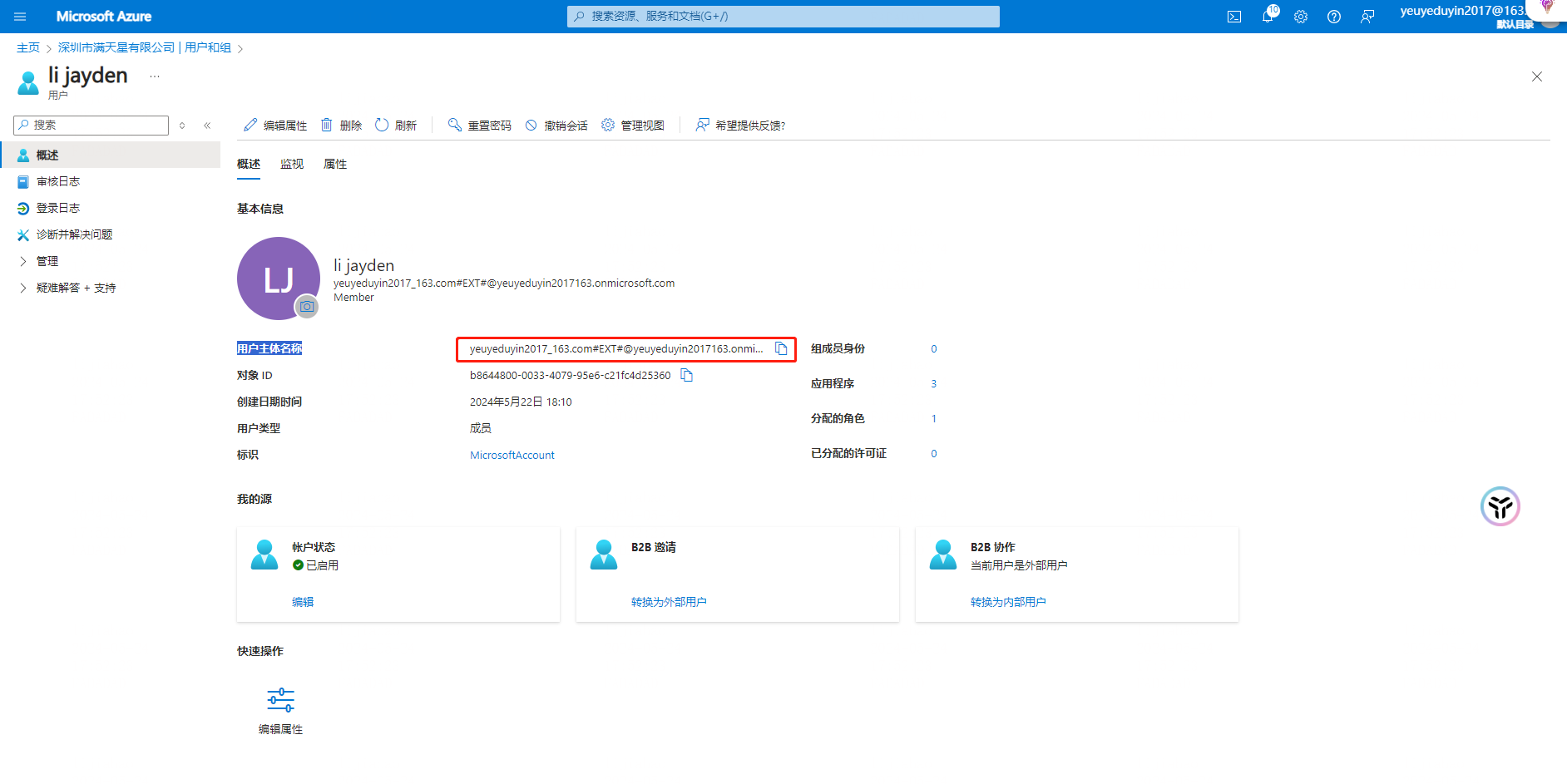Click 编辑 under 帐户状态 card
The height and width of the screenshot is (784, 1567).
click(x=303, y=602)
